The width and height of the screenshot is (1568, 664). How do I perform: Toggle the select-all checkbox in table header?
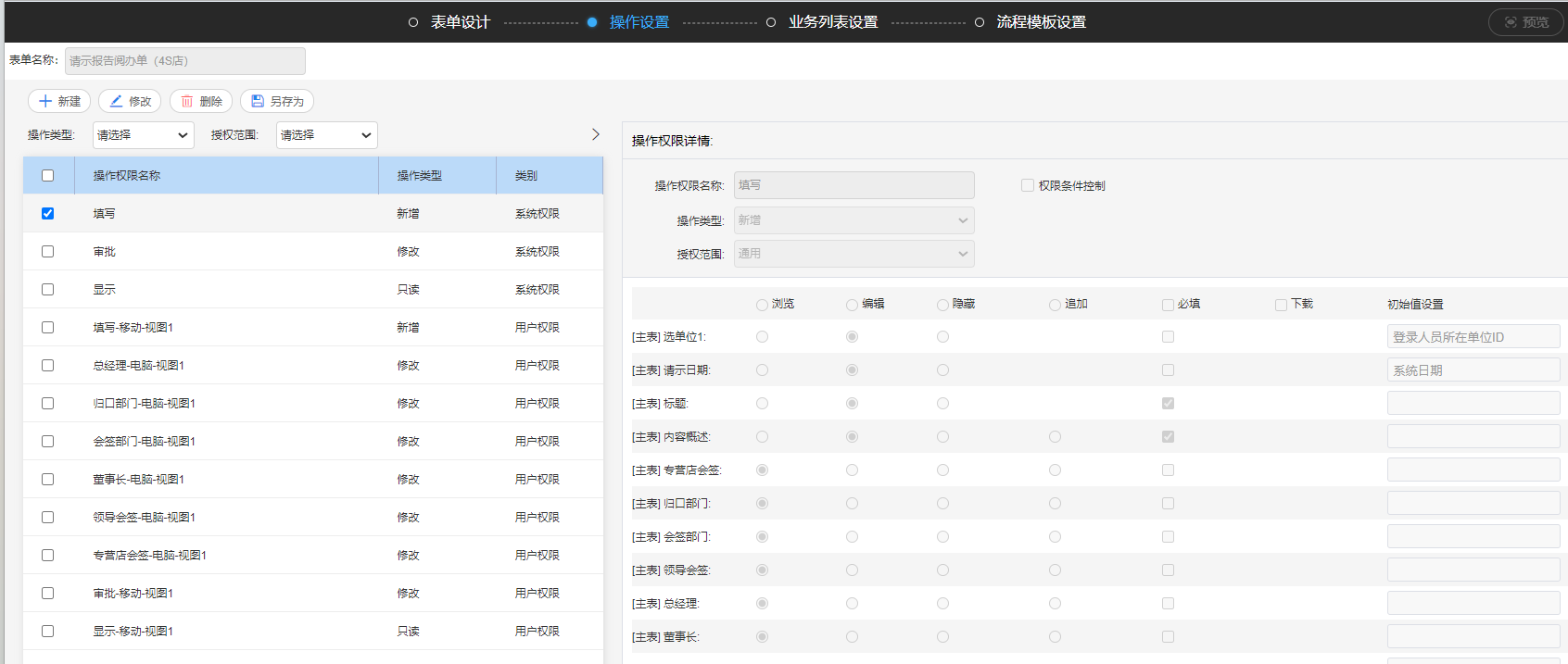(x=48, y=176)
